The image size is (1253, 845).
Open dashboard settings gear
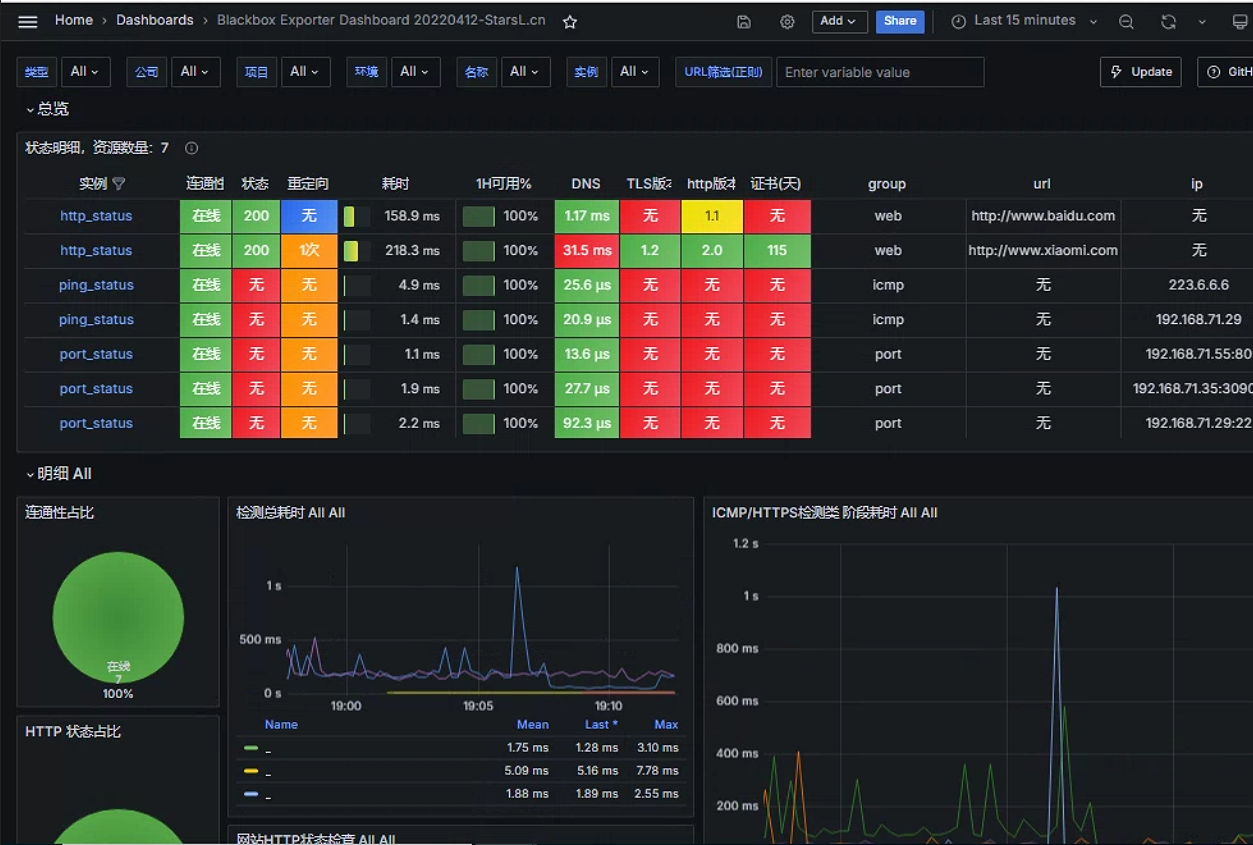787,21
